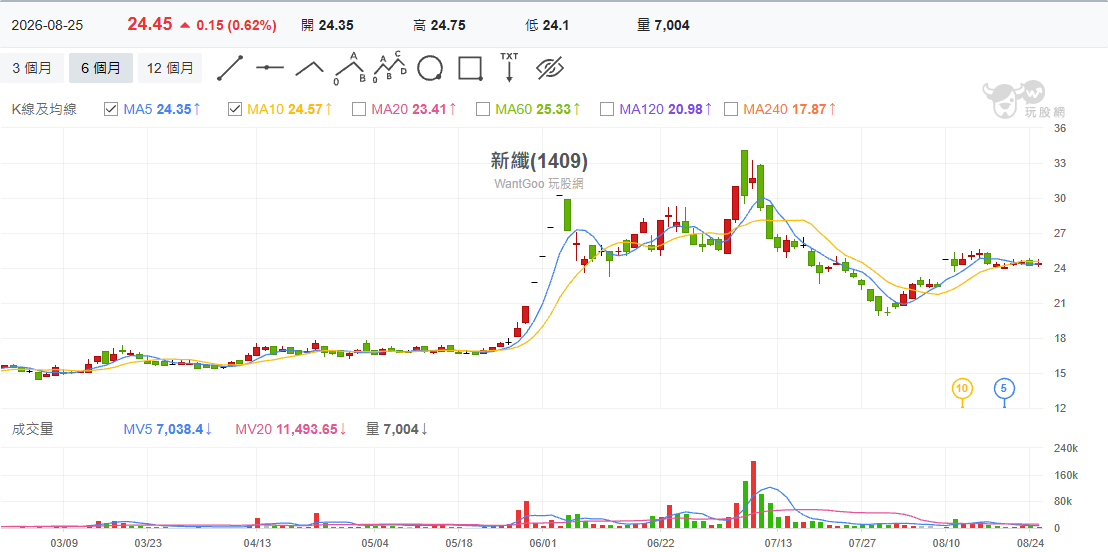Uncheck the MA10 moving average checkbox
This screenshot has height=552, width=1108.
tap(235, 109)
